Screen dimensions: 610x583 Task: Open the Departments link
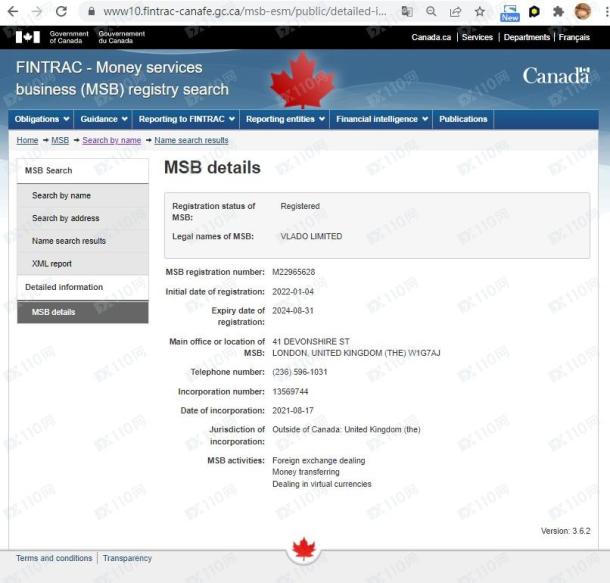point(526,37)
